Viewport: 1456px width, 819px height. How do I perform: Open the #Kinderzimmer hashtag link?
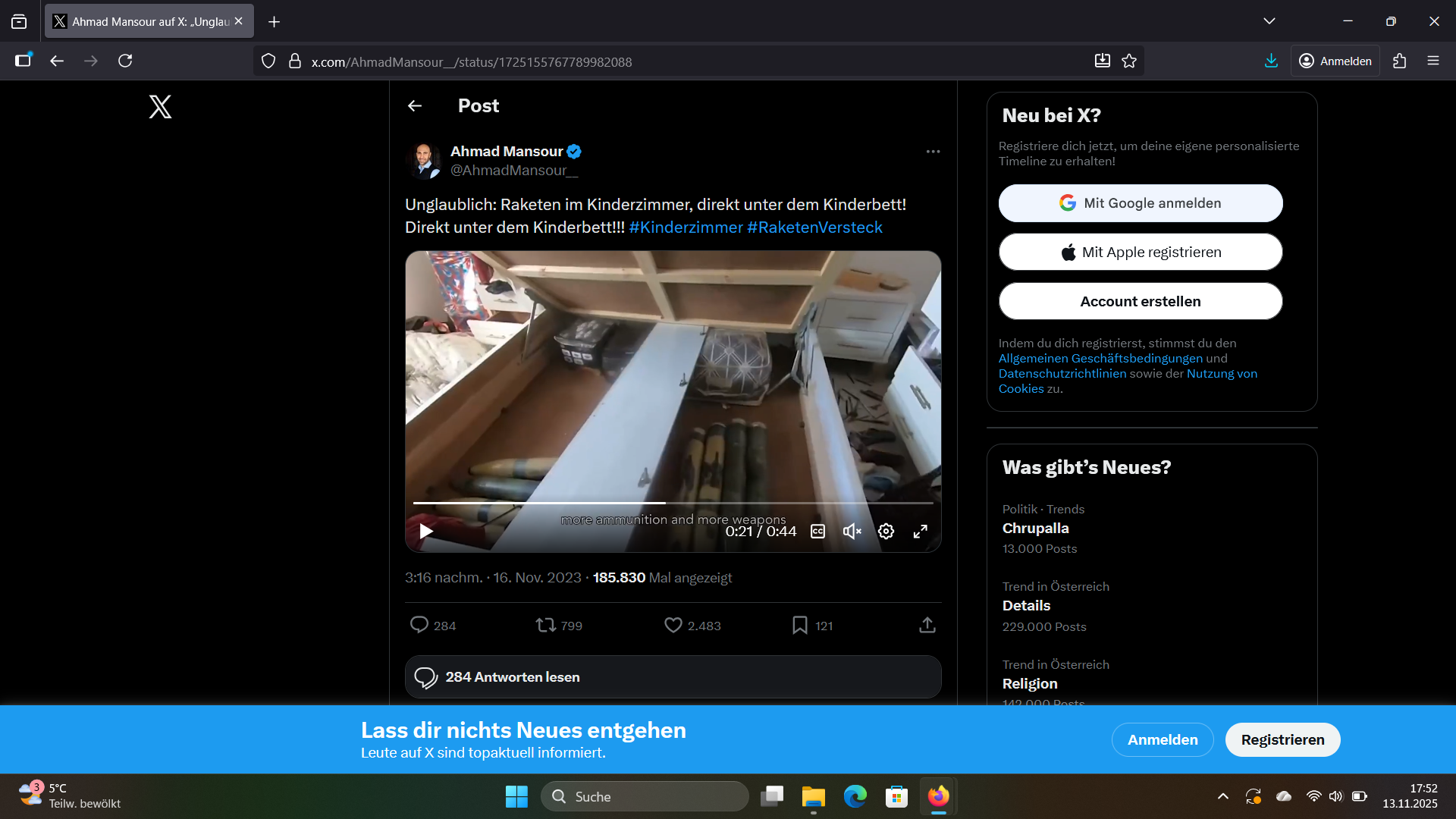(x=686, y=227)
